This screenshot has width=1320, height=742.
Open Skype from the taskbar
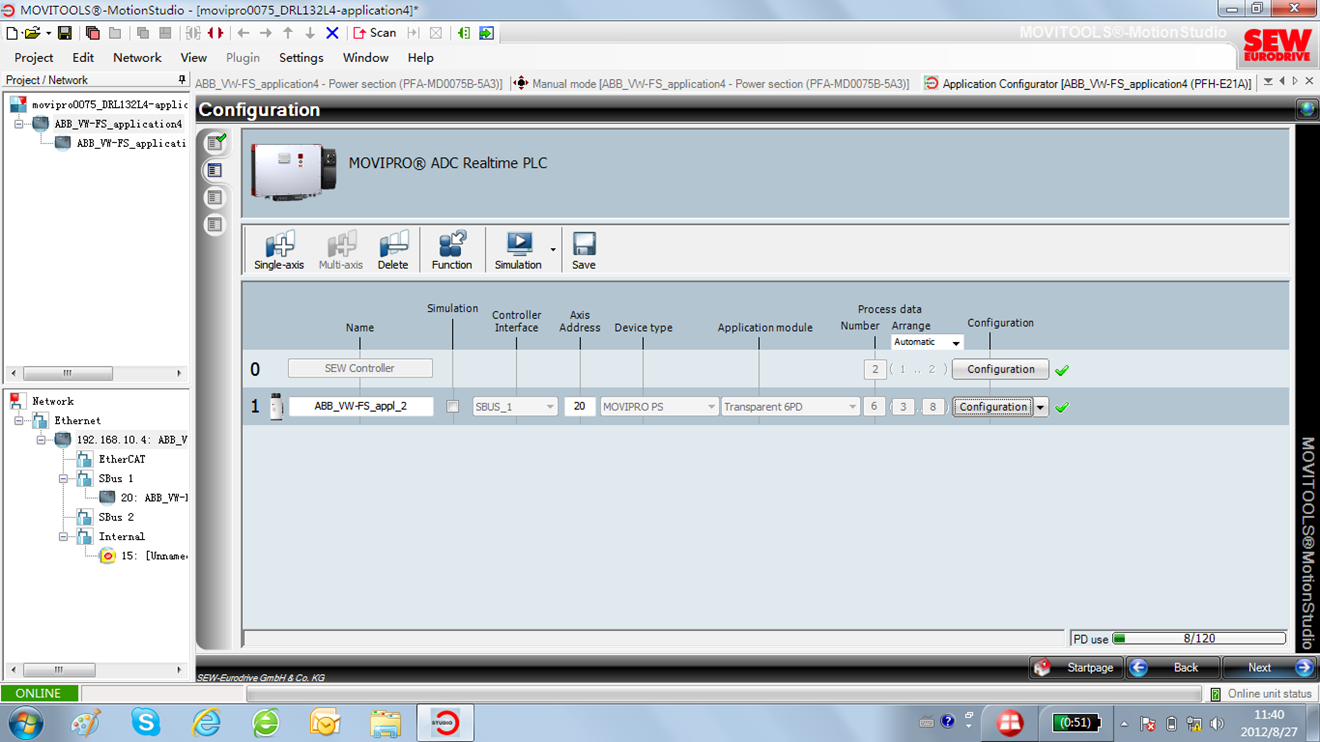point(146,721)
